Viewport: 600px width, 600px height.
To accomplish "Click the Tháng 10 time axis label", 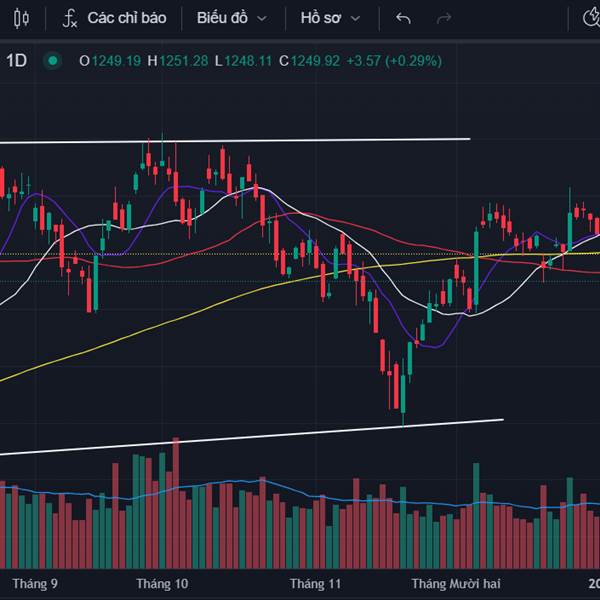I will [x=162, y=584].
